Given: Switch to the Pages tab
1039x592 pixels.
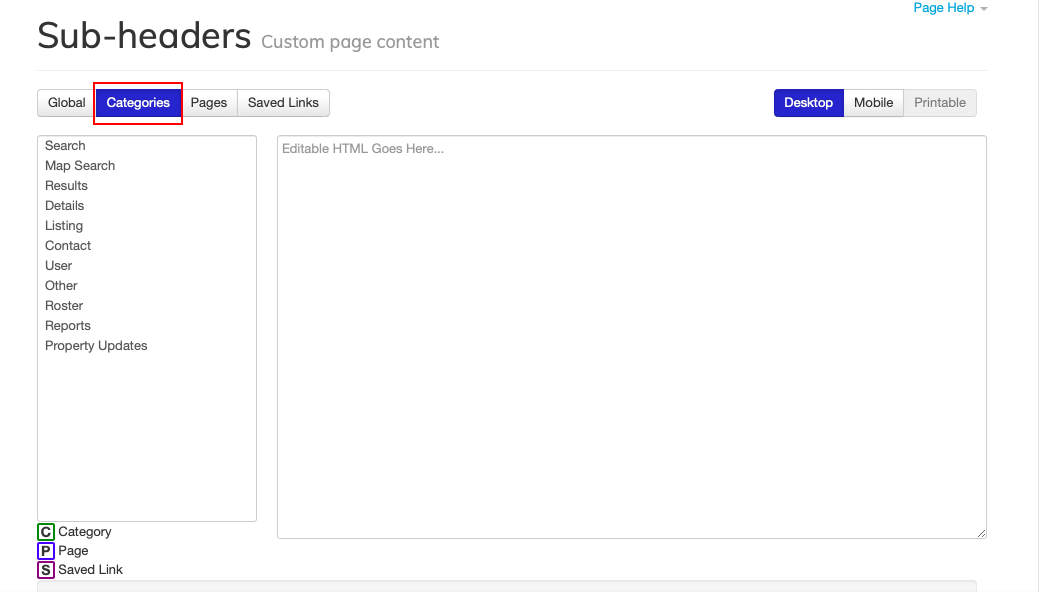Looking at the screenshot, I should (x=209, y=102).
